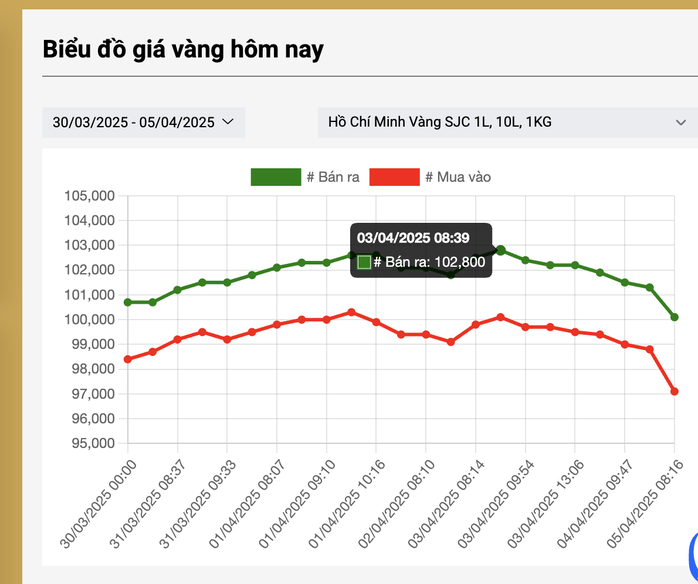Click the green square inside the tooltip

[364, 262]
